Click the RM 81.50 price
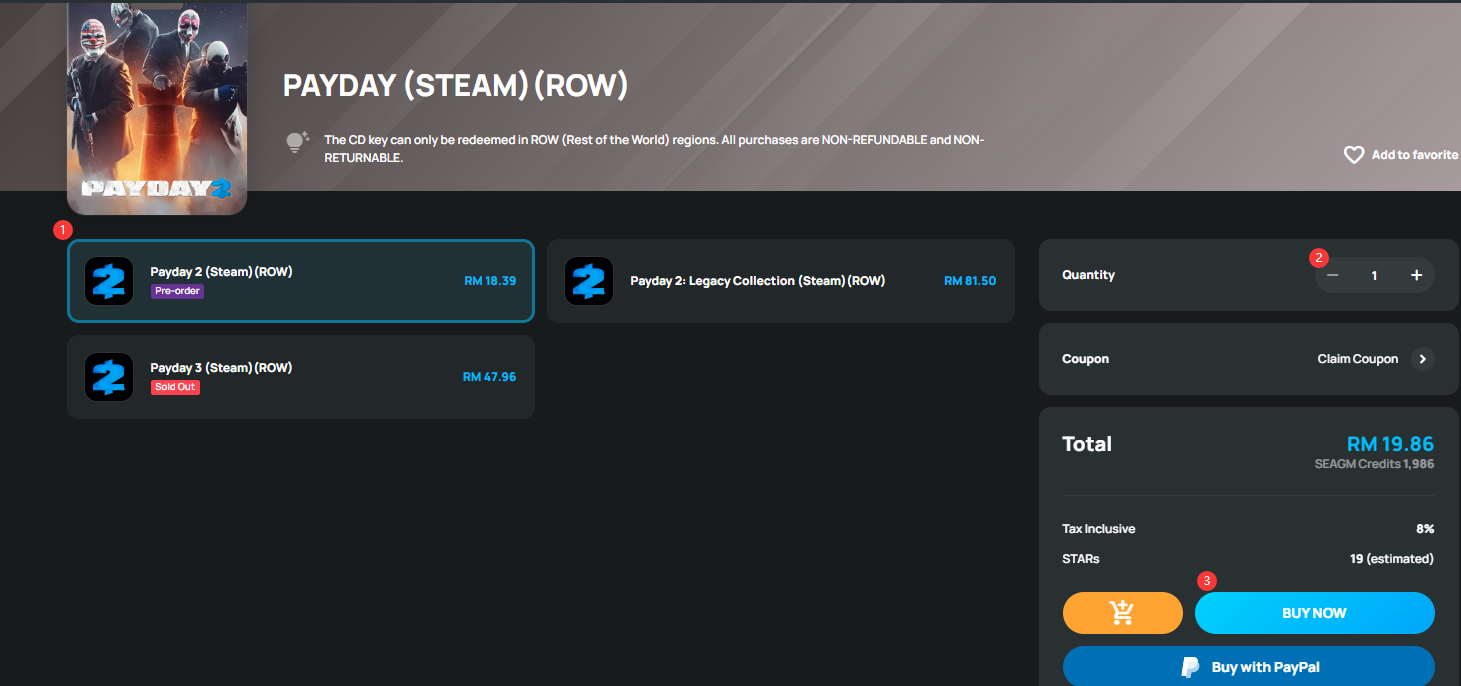Screen dimensions: 1461x686 [x=970, y=281]
